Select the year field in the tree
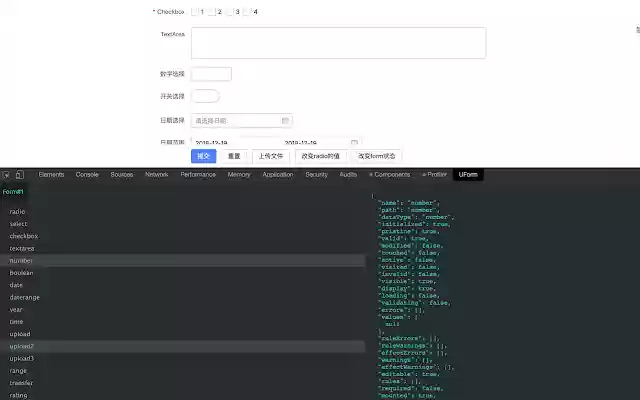The height and width of the screenshot is (400, 640). point(16,309)
